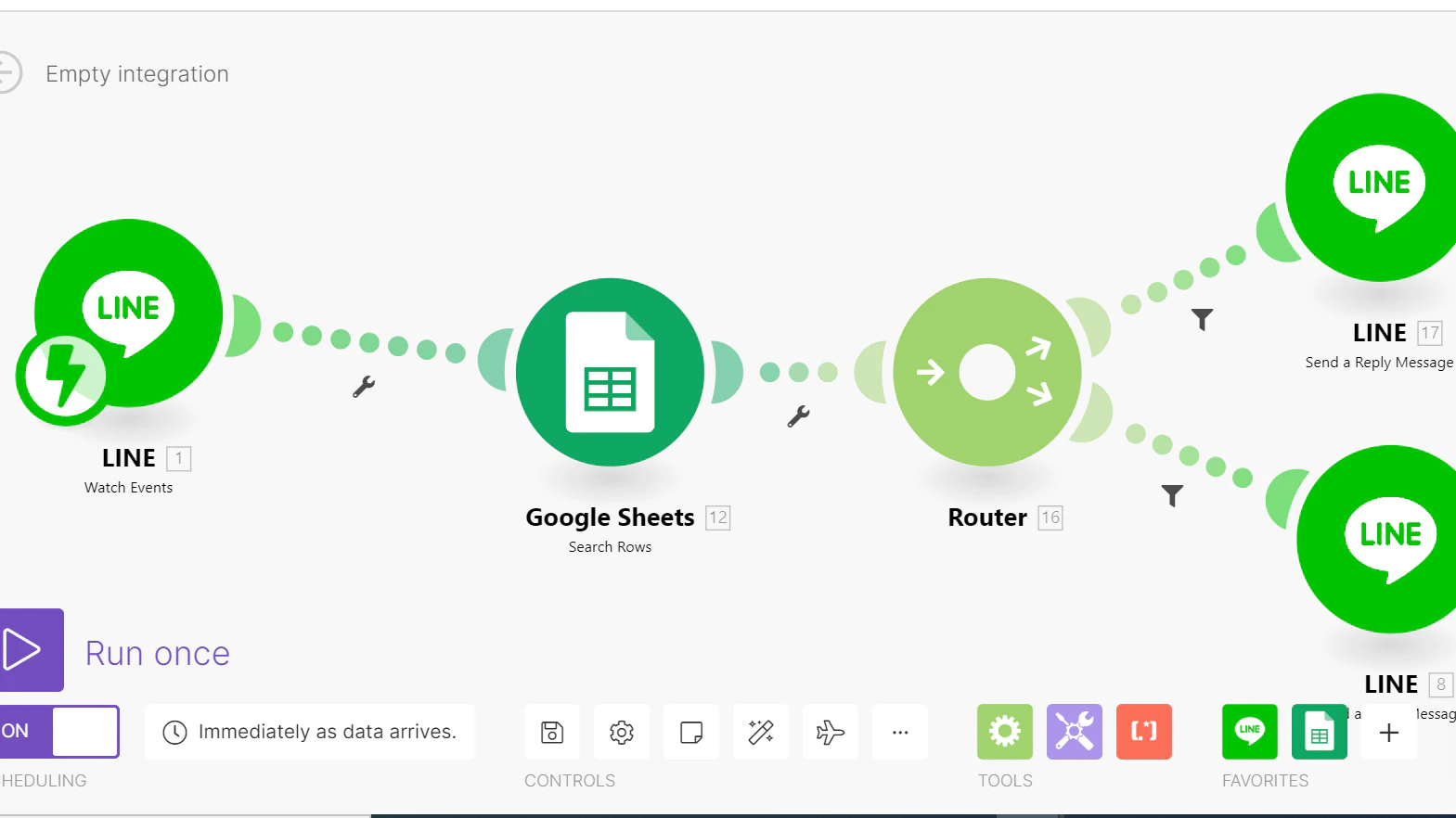The width and height of the screenshot is (1456, 818).
Task: Click the 'Empty integration' scenario title
Action: click(137, 74)
